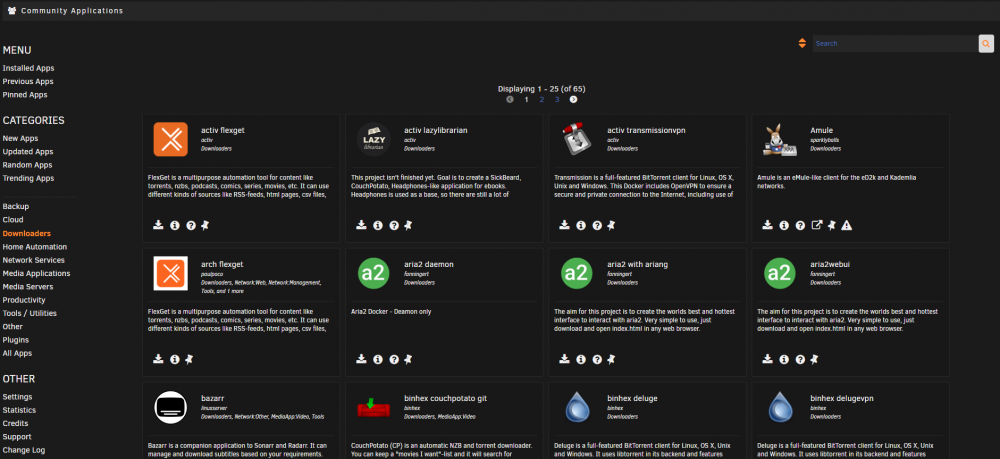Pin the activ flexget app

pyautogui.click(x=205, y=225)
